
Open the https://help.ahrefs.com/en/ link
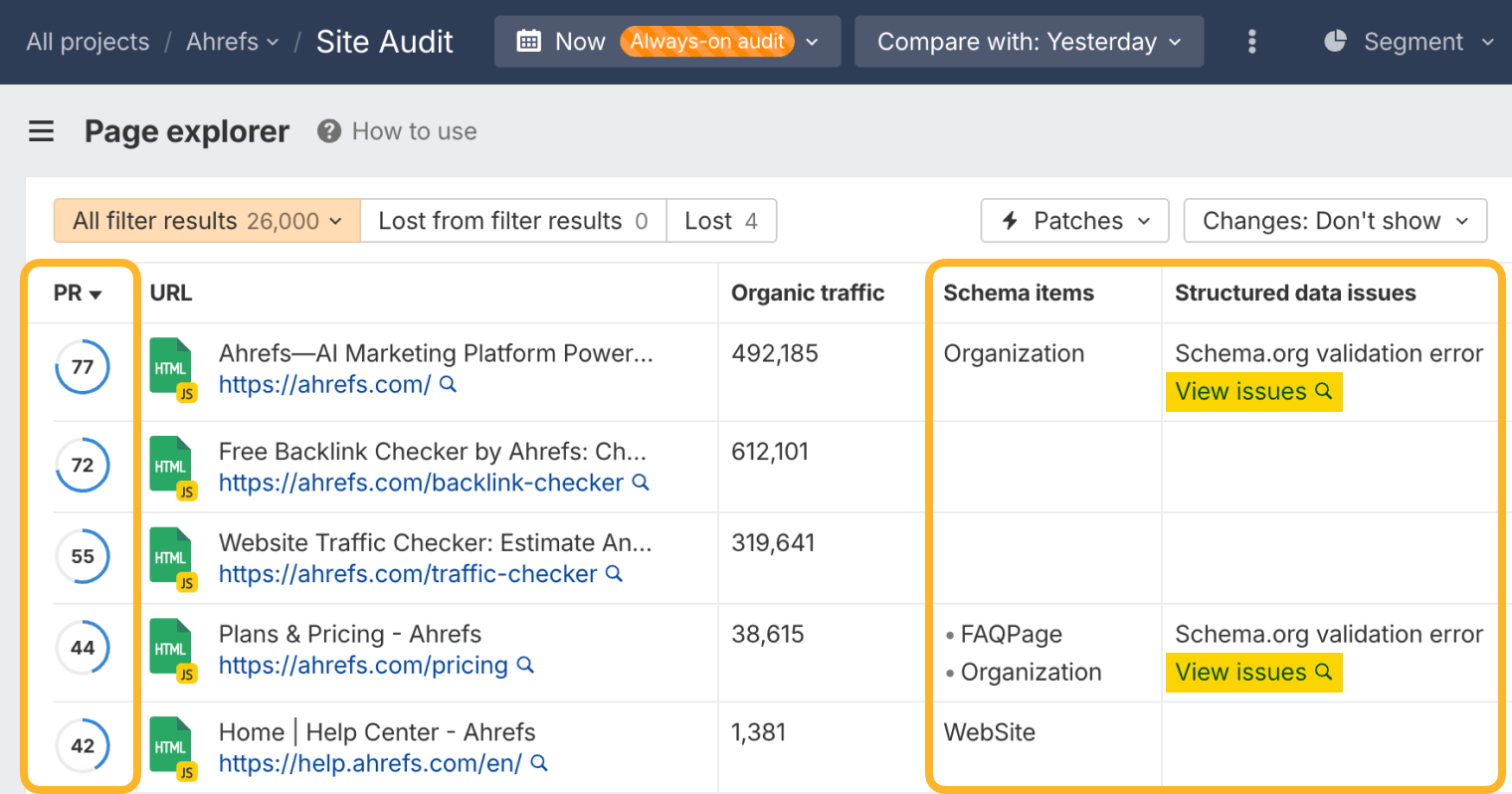click(x=370, y=763)
